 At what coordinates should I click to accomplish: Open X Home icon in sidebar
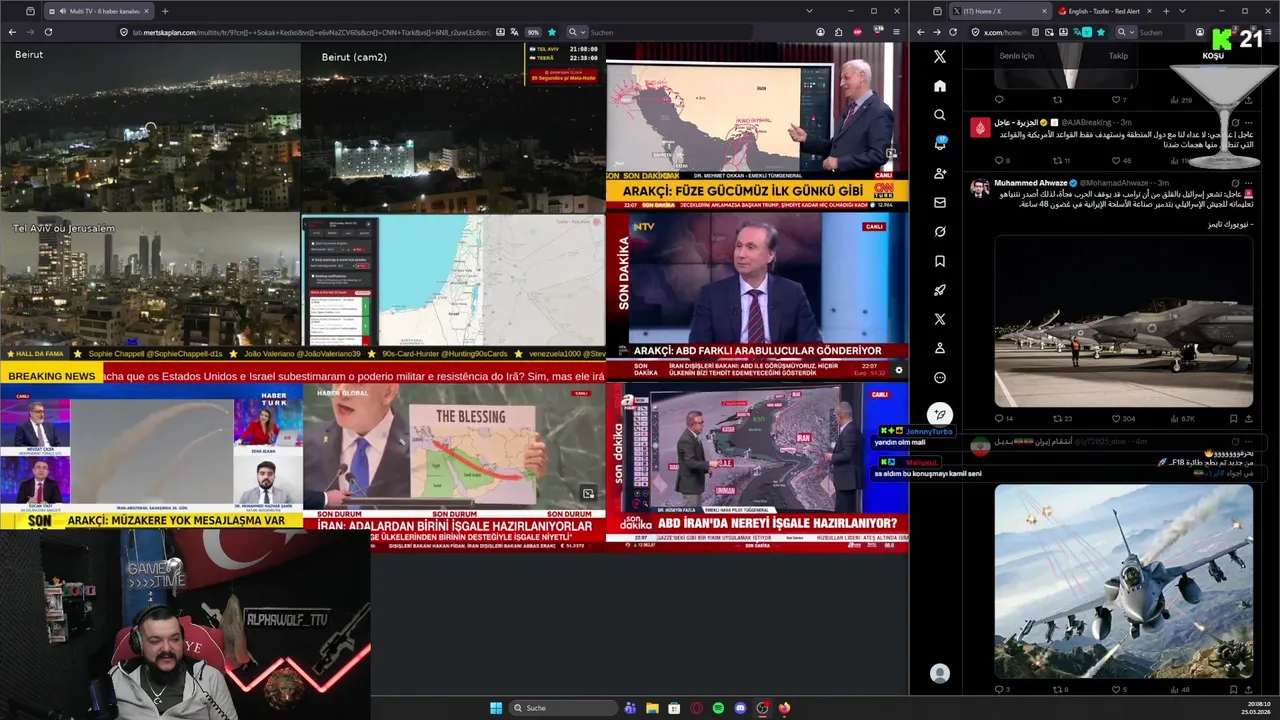[x=939, y=86]
